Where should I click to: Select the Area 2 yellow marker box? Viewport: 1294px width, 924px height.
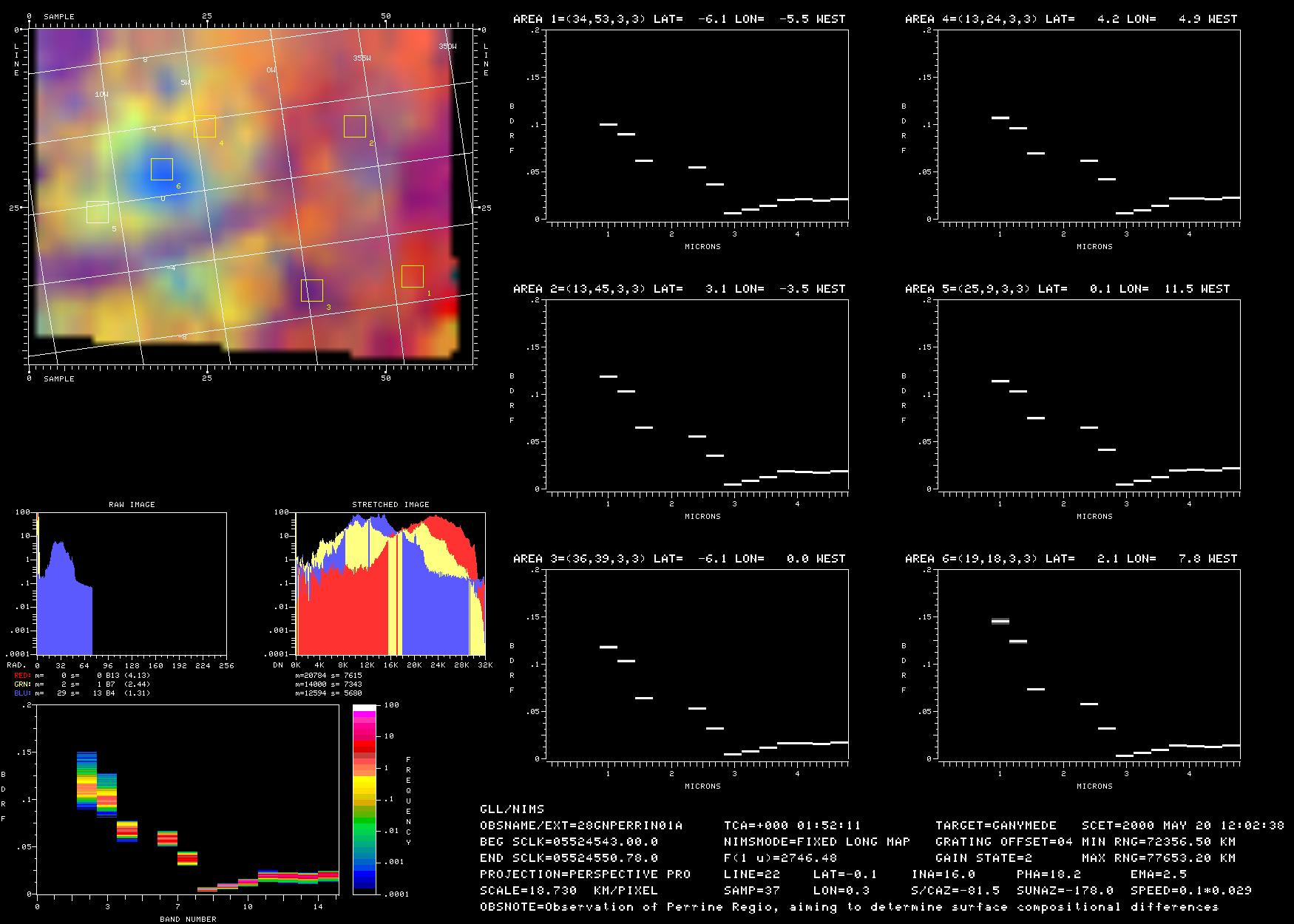(354, 126)
